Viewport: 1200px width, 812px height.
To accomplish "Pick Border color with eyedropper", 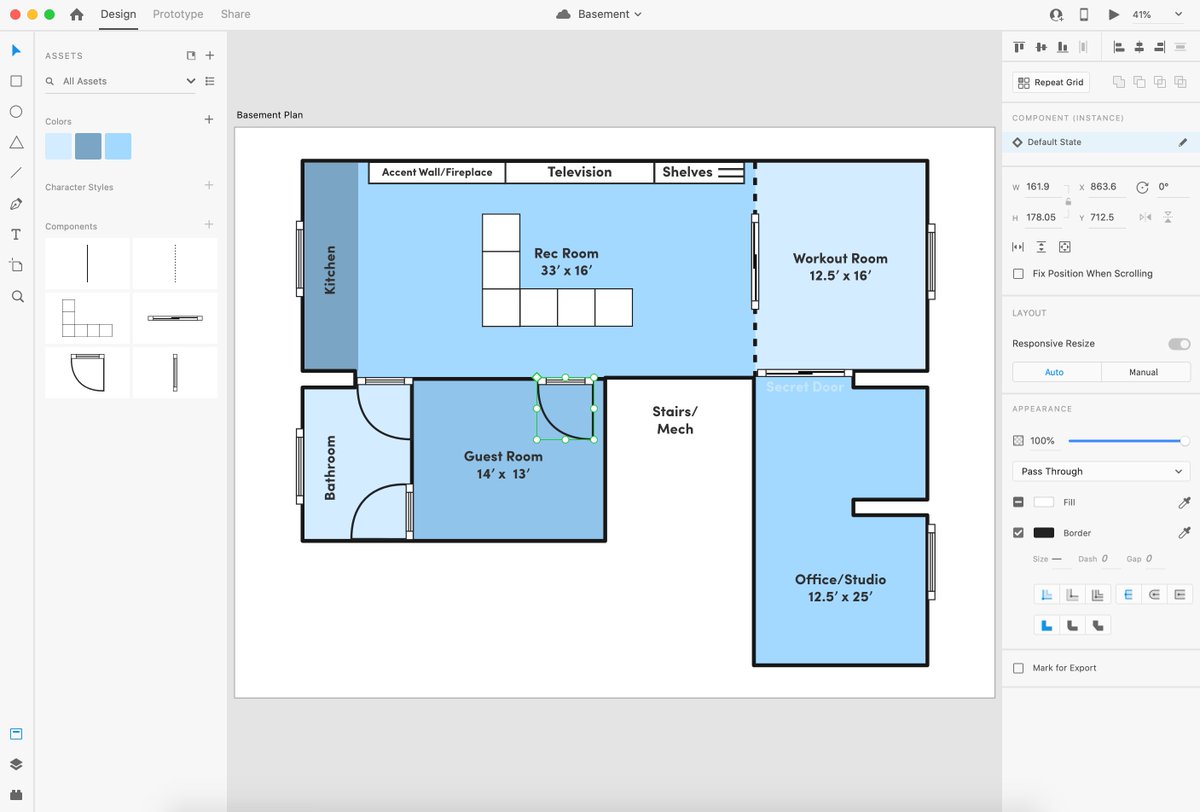I will (1185, 533).
